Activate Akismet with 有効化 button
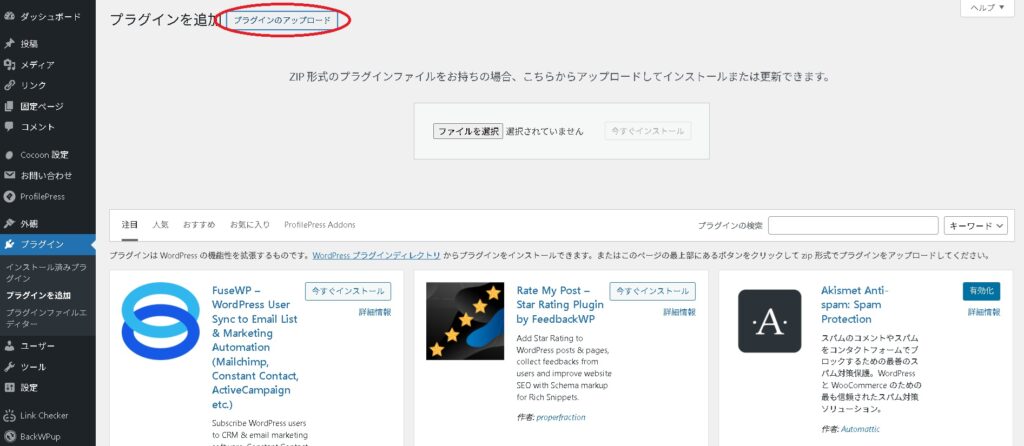Viewport: 1024px width, 446px height. pos(981,291)
